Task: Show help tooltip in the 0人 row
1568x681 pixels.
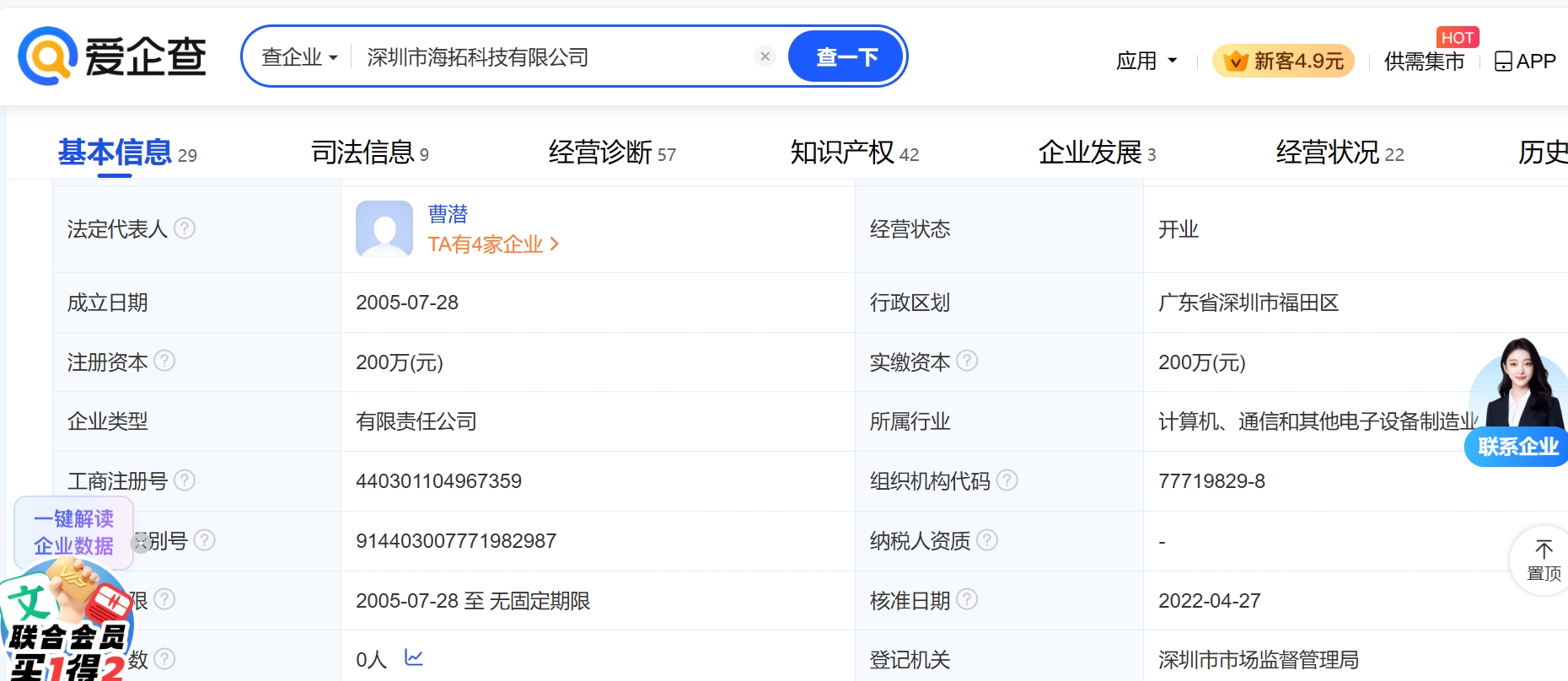Action: tap(164, 659)
